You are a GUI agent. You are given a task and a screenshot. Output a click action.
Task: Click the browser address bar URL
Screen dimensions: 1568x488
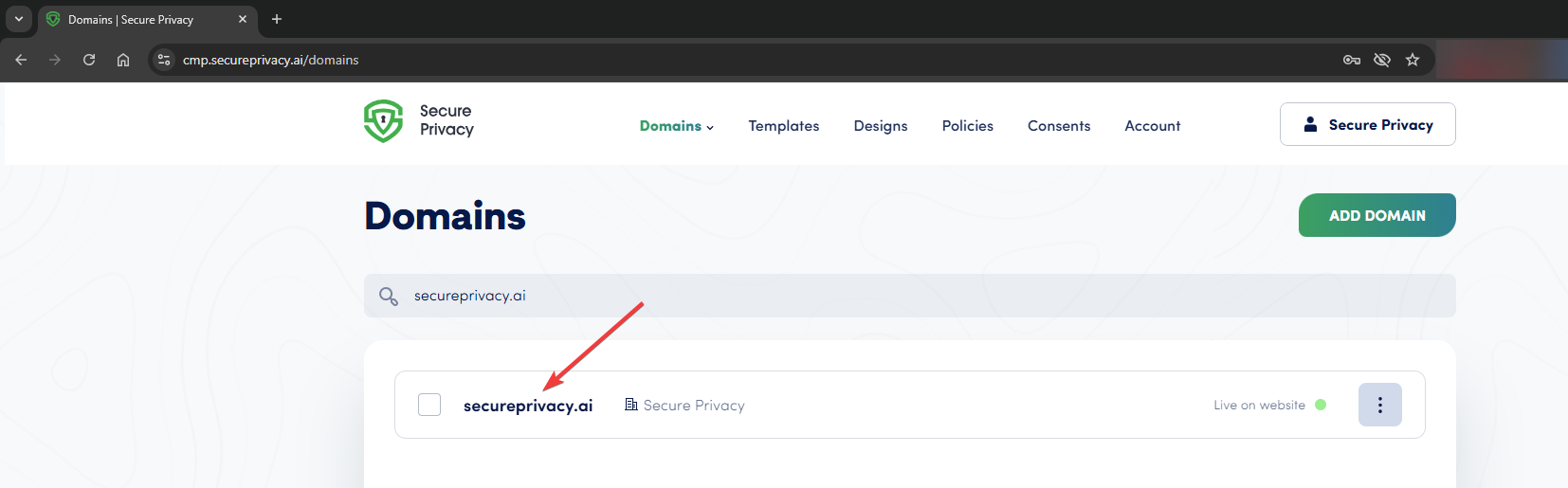271,60
